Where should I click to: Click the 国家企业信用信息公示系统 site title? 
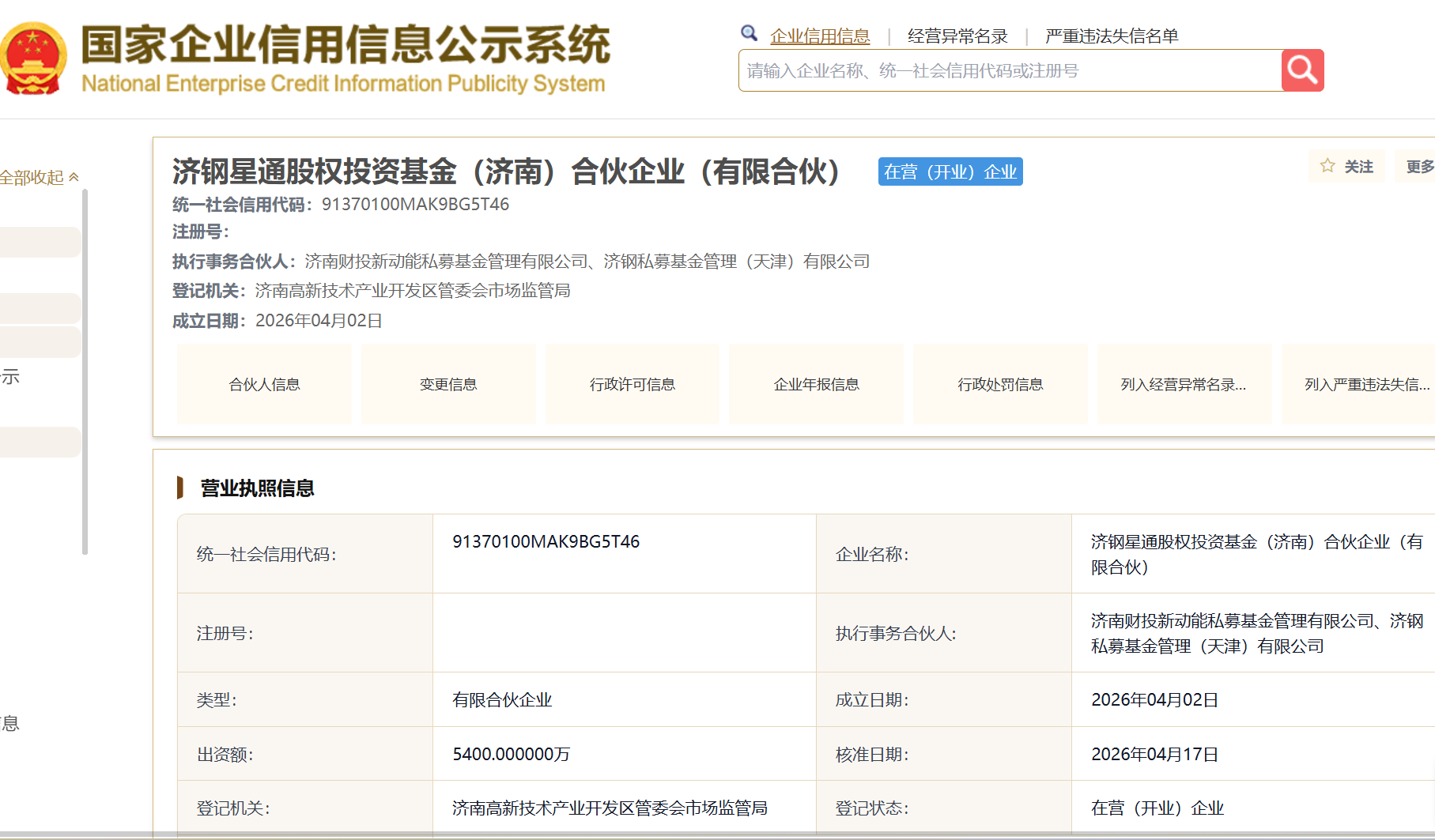346,45
